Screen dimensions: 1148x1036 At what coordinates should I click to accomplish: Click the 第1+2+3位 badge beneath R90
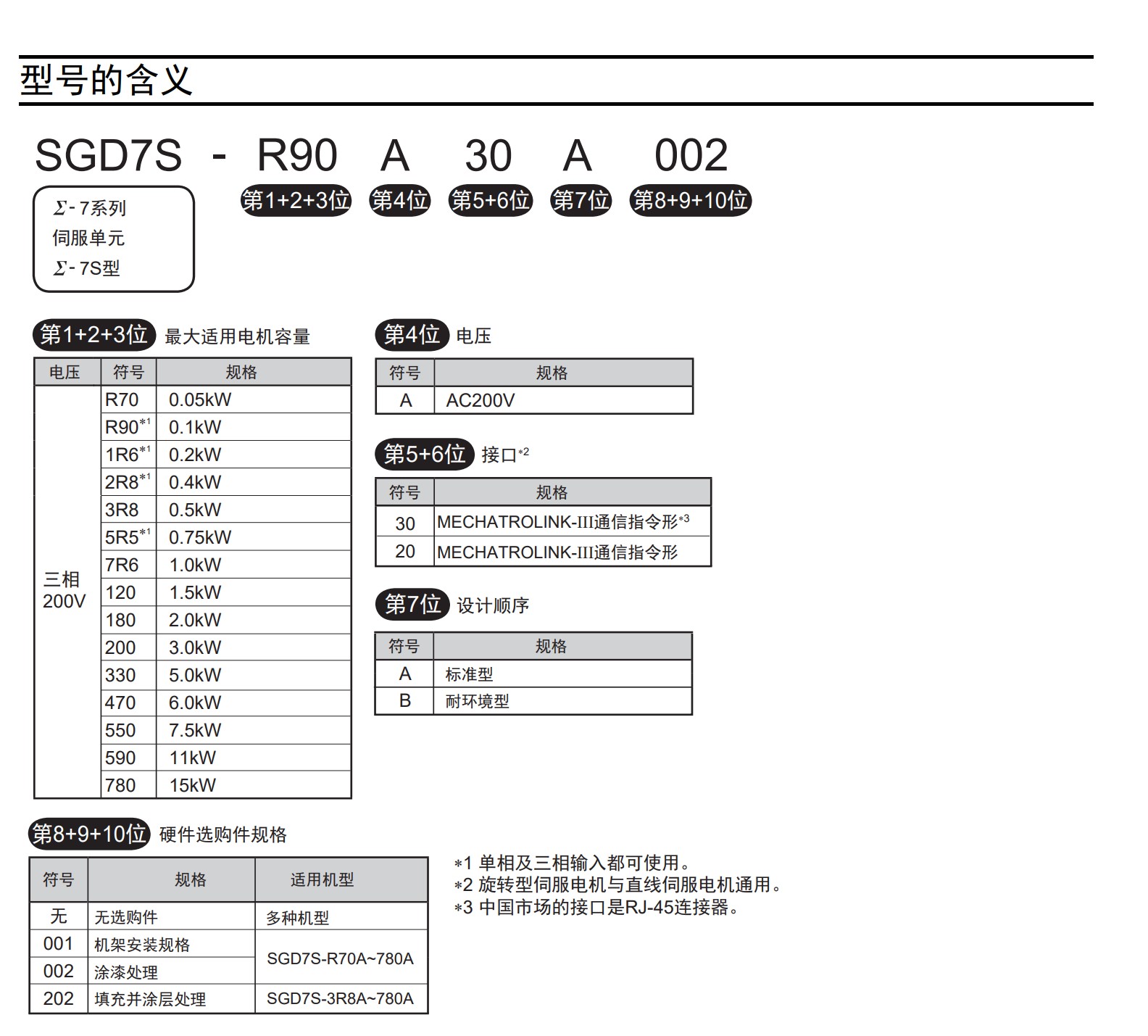[x=296, y=200]
